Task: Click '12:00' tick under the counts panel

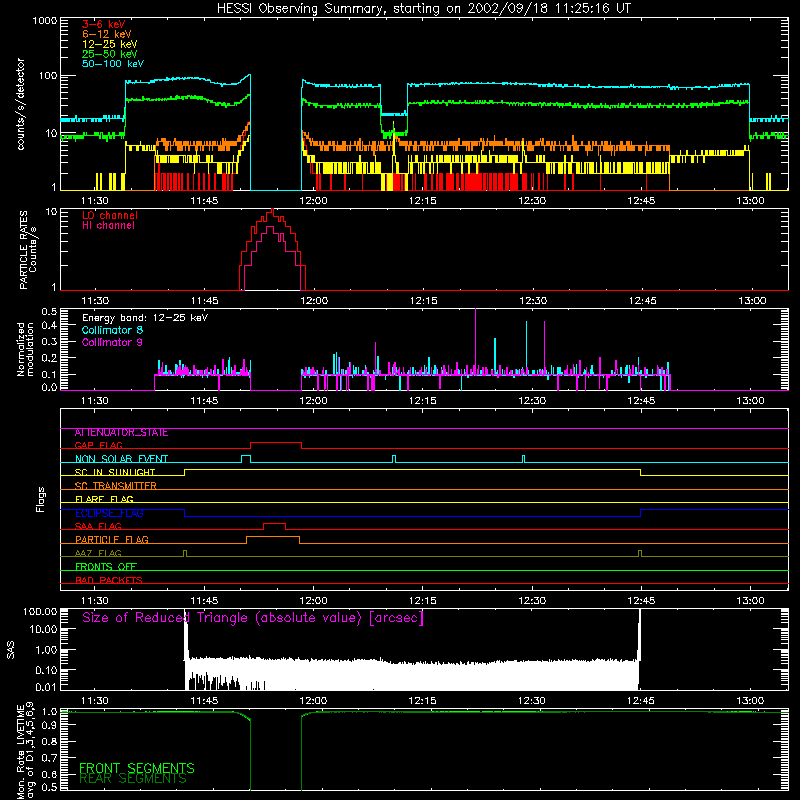Action: [x=313, y=201]
